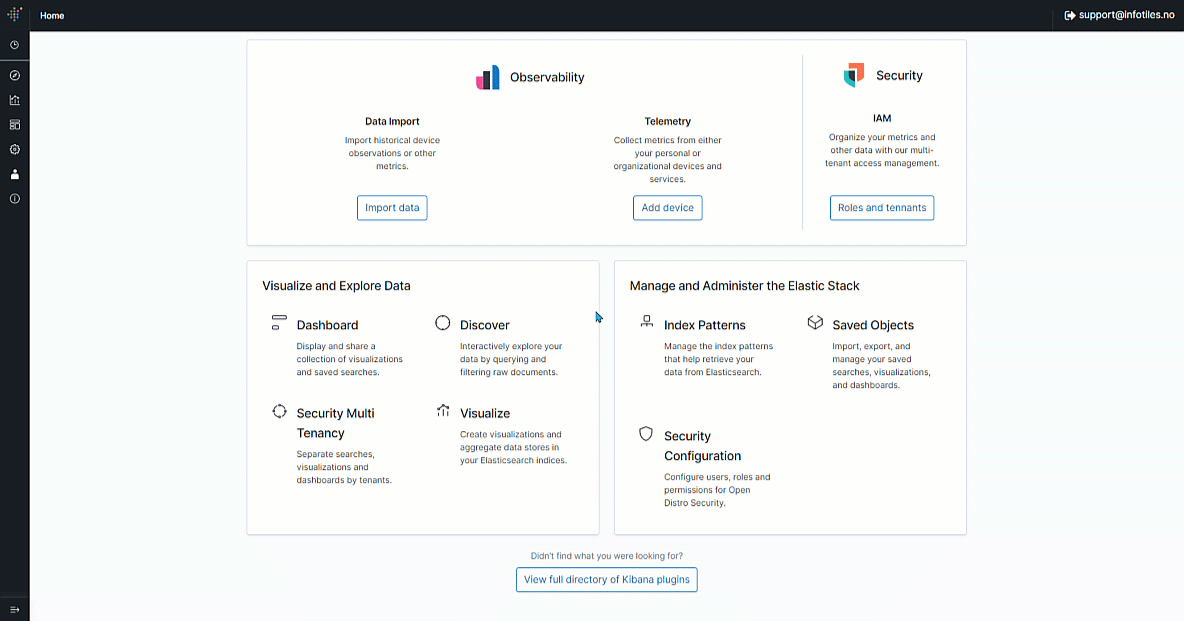Click 'Interactively explore your data' description

pyautogui.click(x=511, y=359)
